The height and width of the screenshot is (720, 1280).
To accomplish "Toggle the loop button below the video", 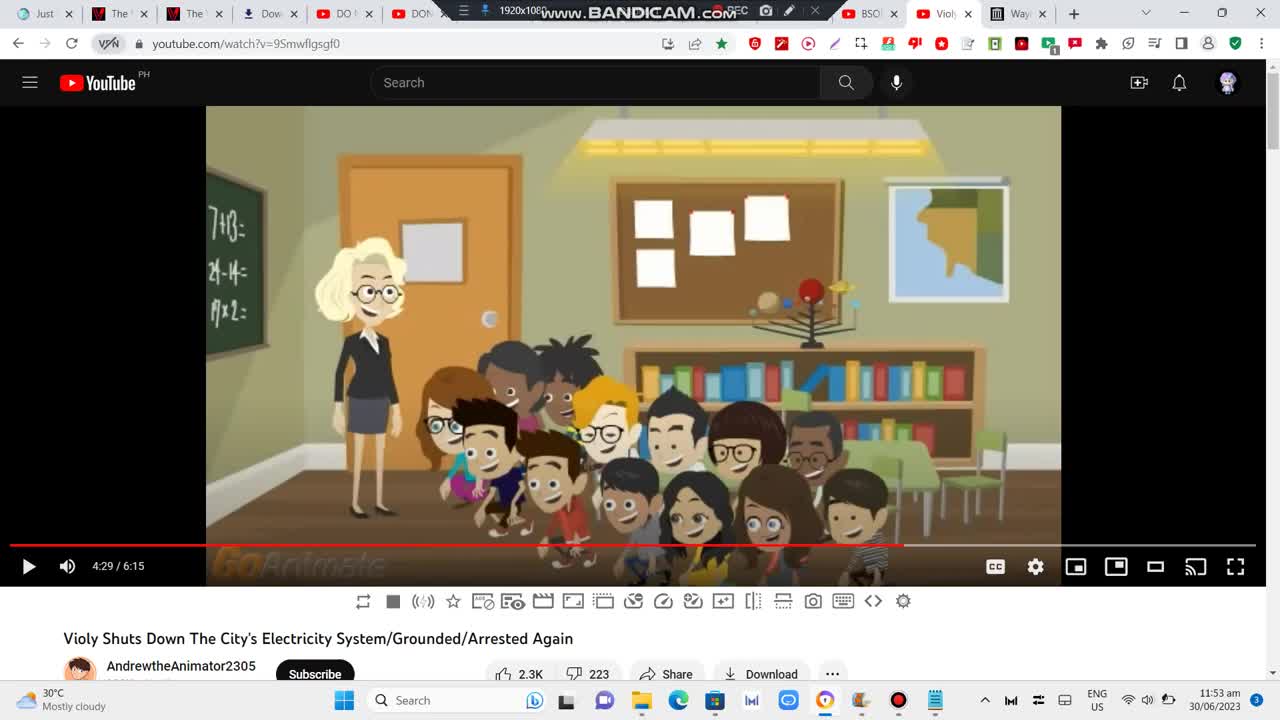I will point(363,601).
